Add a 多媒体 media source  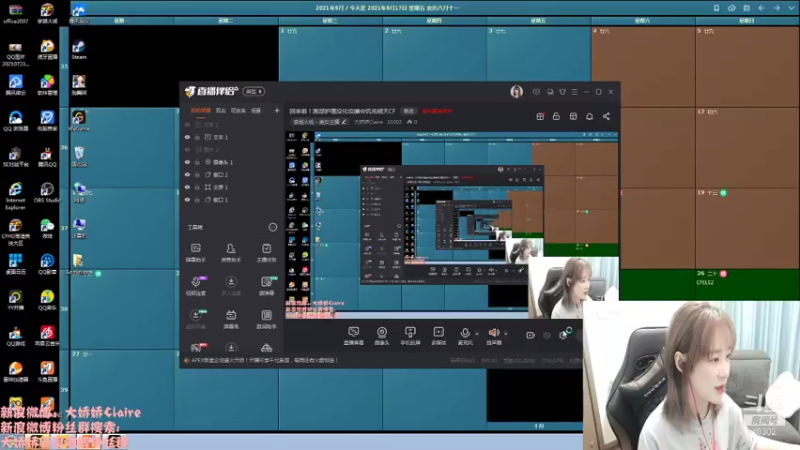(x=438, y=336)
